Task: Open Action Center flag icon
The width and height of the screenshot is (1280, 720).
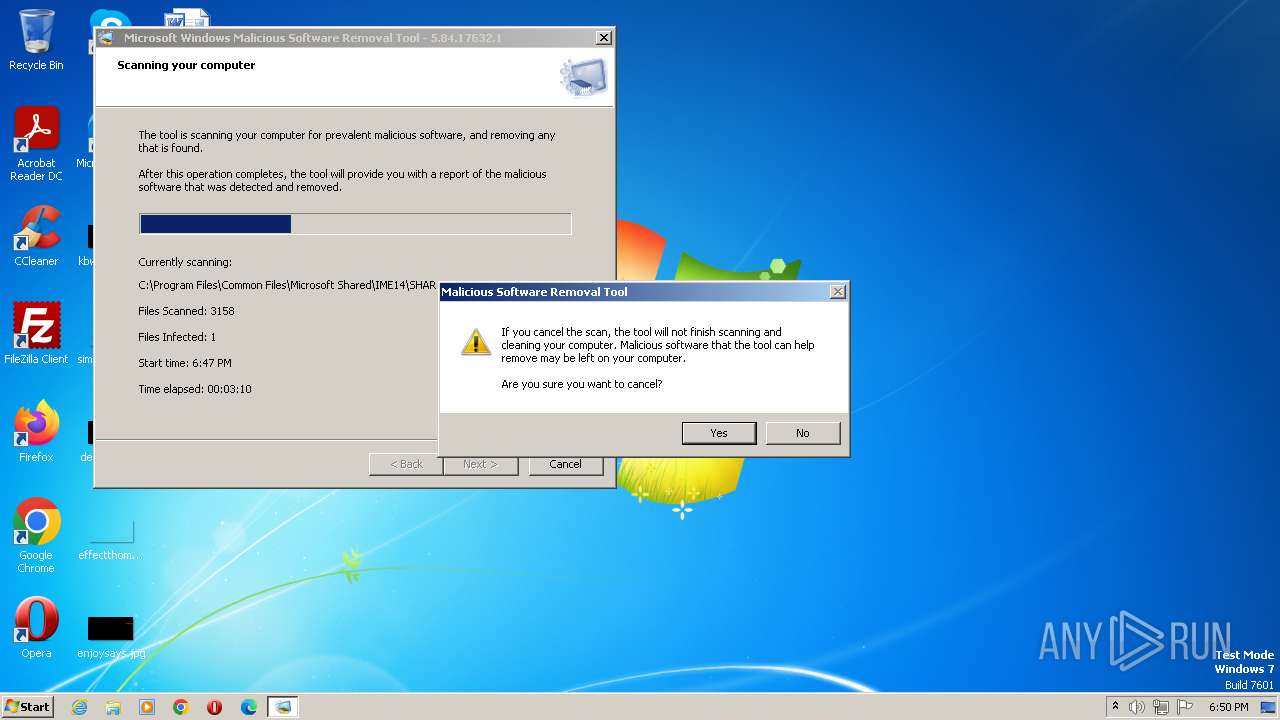Action: click(x=1185, y=707)
